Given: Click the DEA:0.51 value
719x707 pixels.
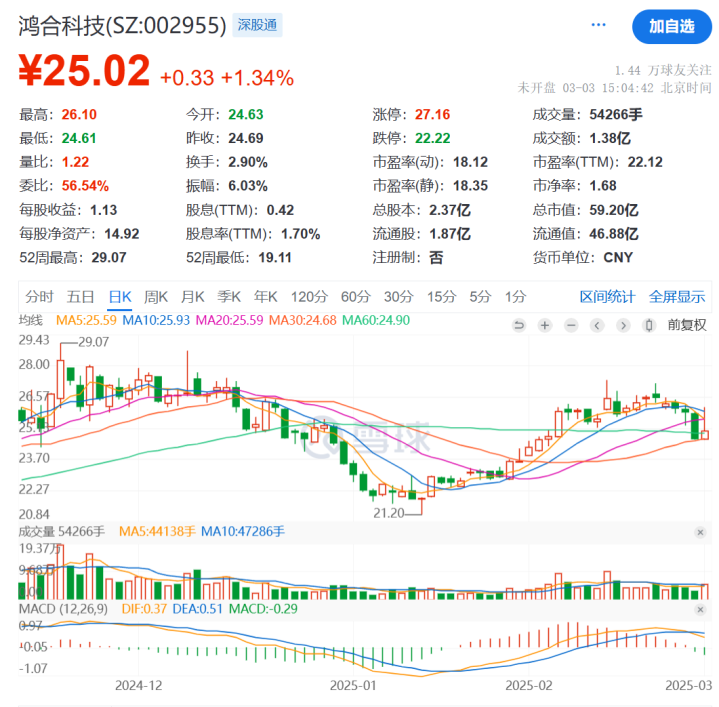Looking at the screenshot, I should [197, 609].
